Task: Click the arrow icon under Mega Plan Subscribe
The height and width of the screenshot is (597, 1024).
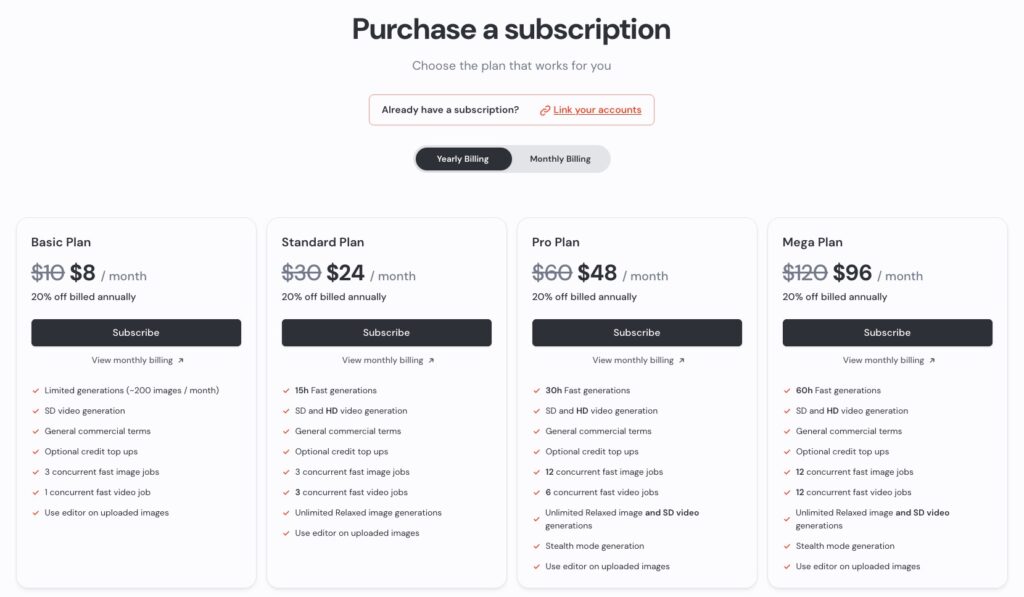Action: click(x=932, y=361)
